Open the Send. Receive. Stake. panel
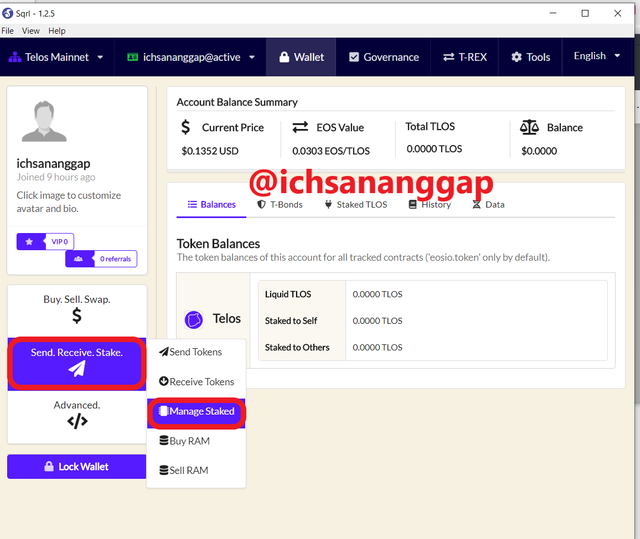This screenshot has width=640, height=539. click(x=77, y=362)
